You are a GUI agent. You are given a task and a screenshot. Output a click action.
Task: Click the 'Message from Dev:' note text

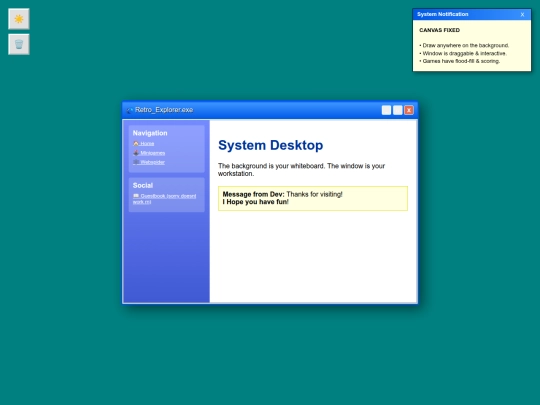(x=253, y=194)
